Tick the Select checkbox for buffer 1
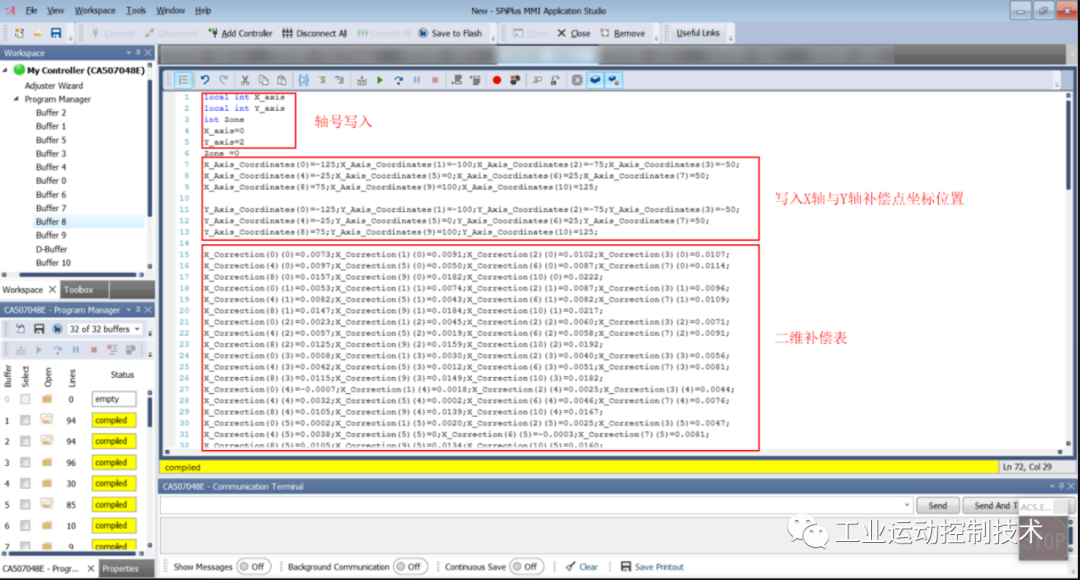Viewport: 1080px width, 580px height. (25, 420)
